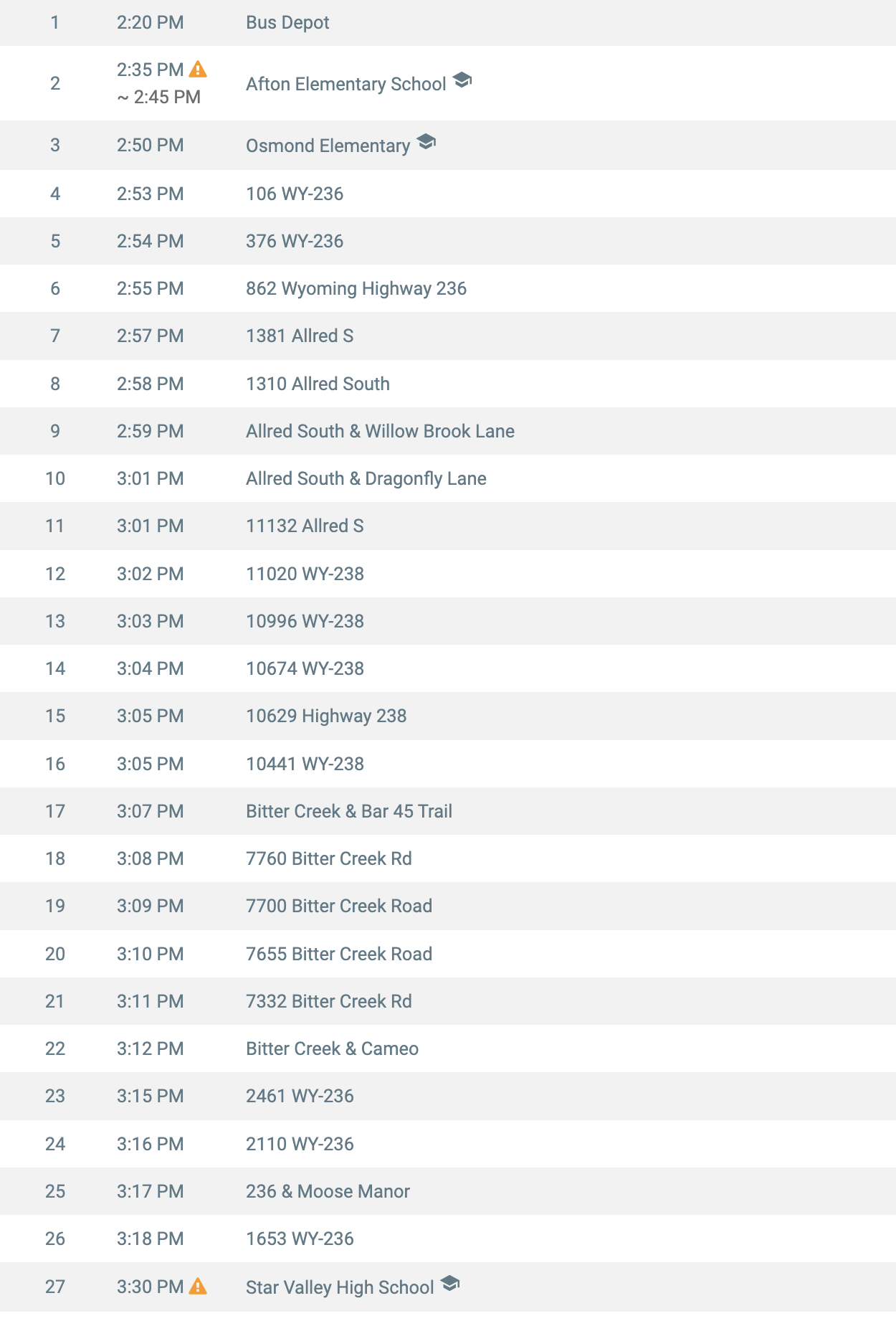The height and width of the screenshot is (1321, 896).
Task: Click the school icon for Star Valley High School
Action: click(x=450, y=1284)
